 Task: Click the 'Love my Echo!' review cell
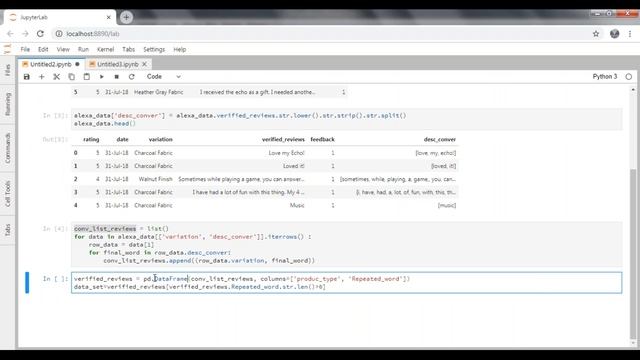(x=286, y=153)
